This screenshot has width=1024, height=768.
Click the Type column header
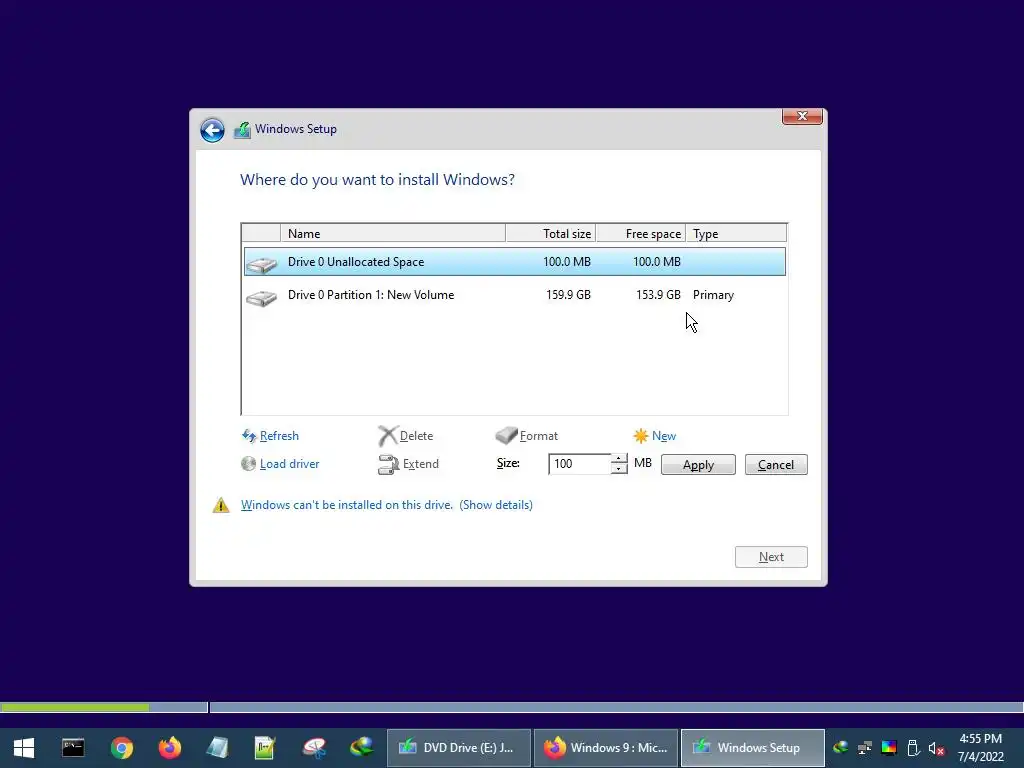736,234
